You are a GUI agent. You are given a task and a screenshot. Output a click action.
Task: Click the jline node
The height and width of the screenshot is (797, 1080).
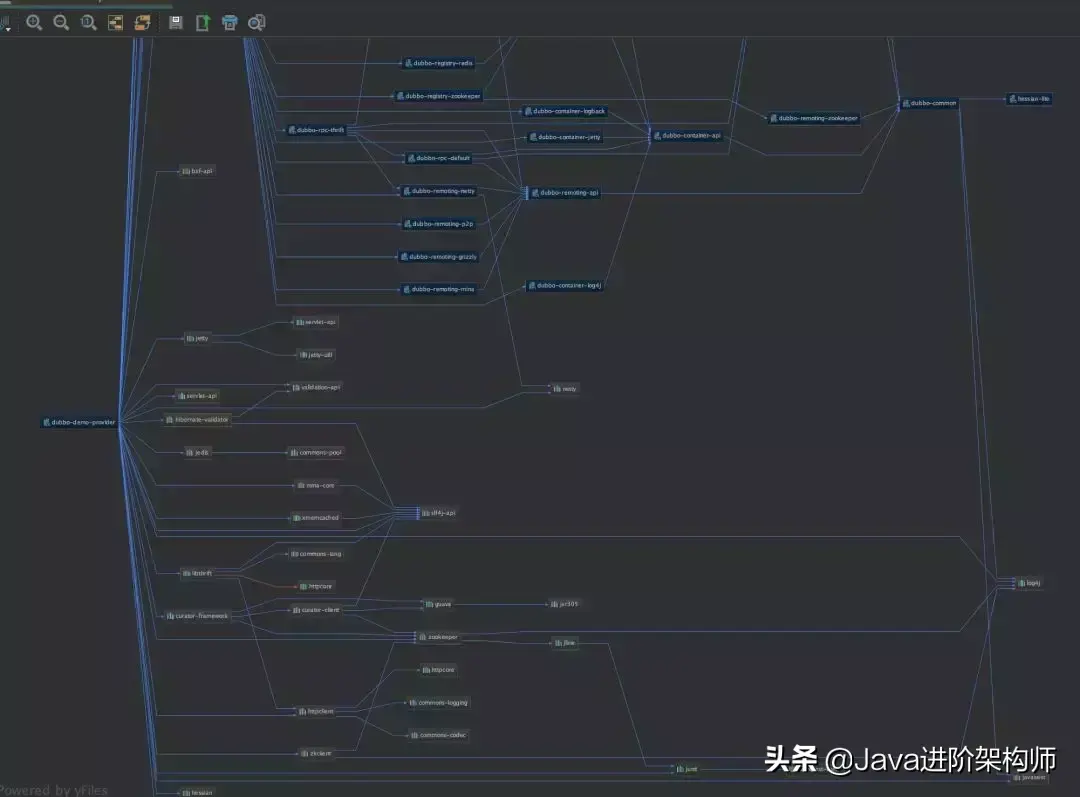565,643
